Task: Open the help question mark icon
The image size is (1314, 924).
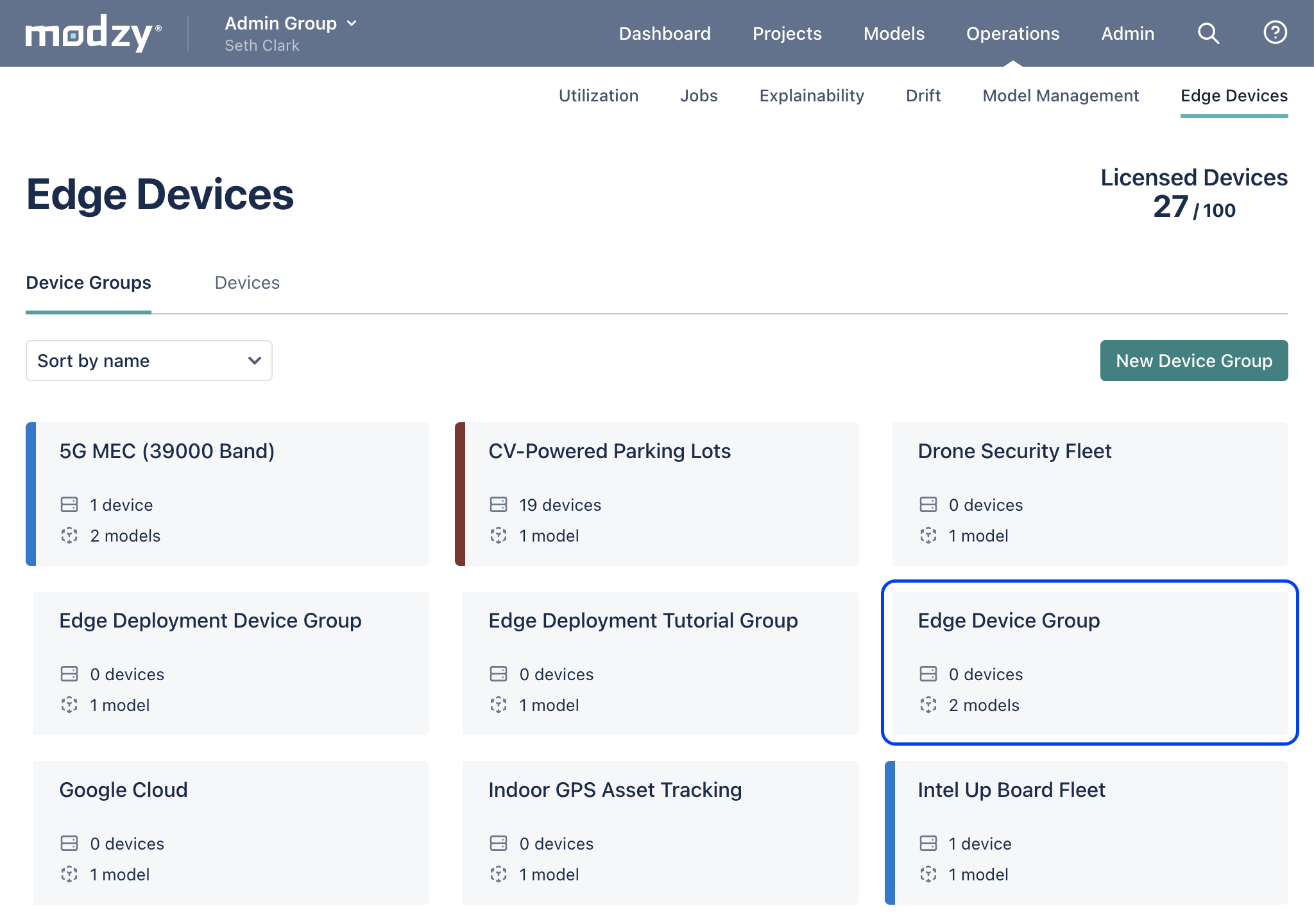Action: pyautogui.click(x=1275, y=33)
